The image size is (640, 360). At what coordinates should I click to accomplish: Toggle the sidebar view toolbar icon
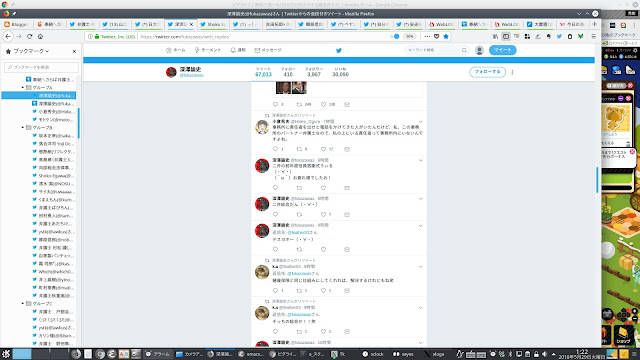coord(506,36)
